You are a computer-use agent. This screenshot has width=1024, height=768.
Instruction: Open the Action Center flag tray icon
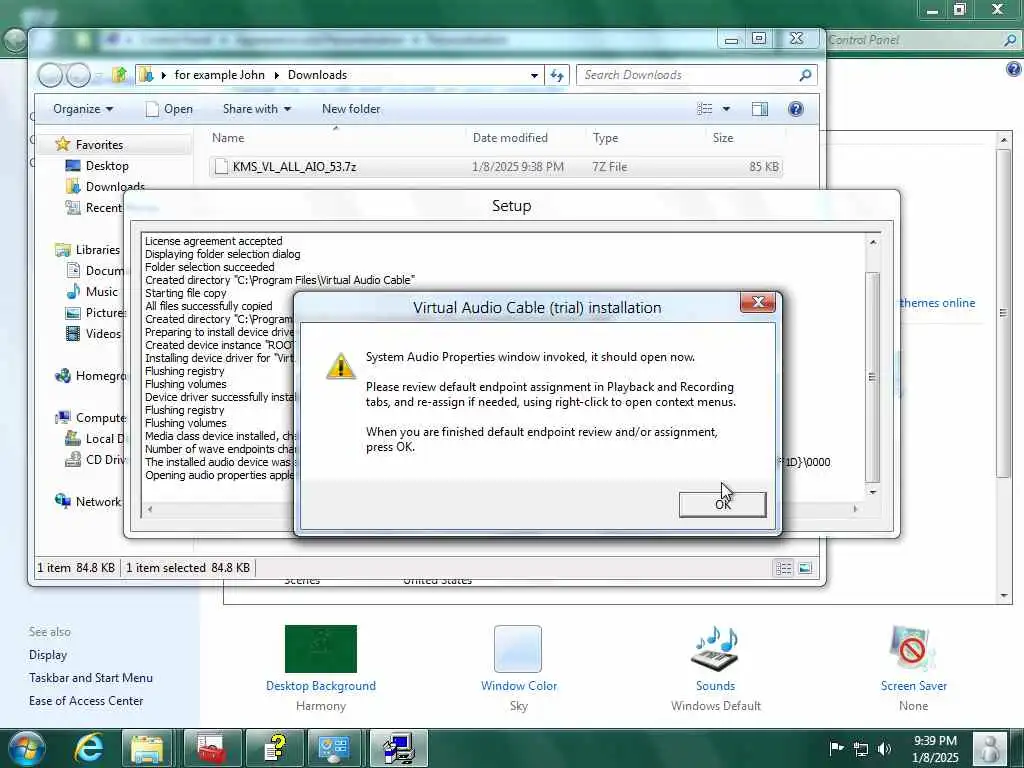coord(836,748)
